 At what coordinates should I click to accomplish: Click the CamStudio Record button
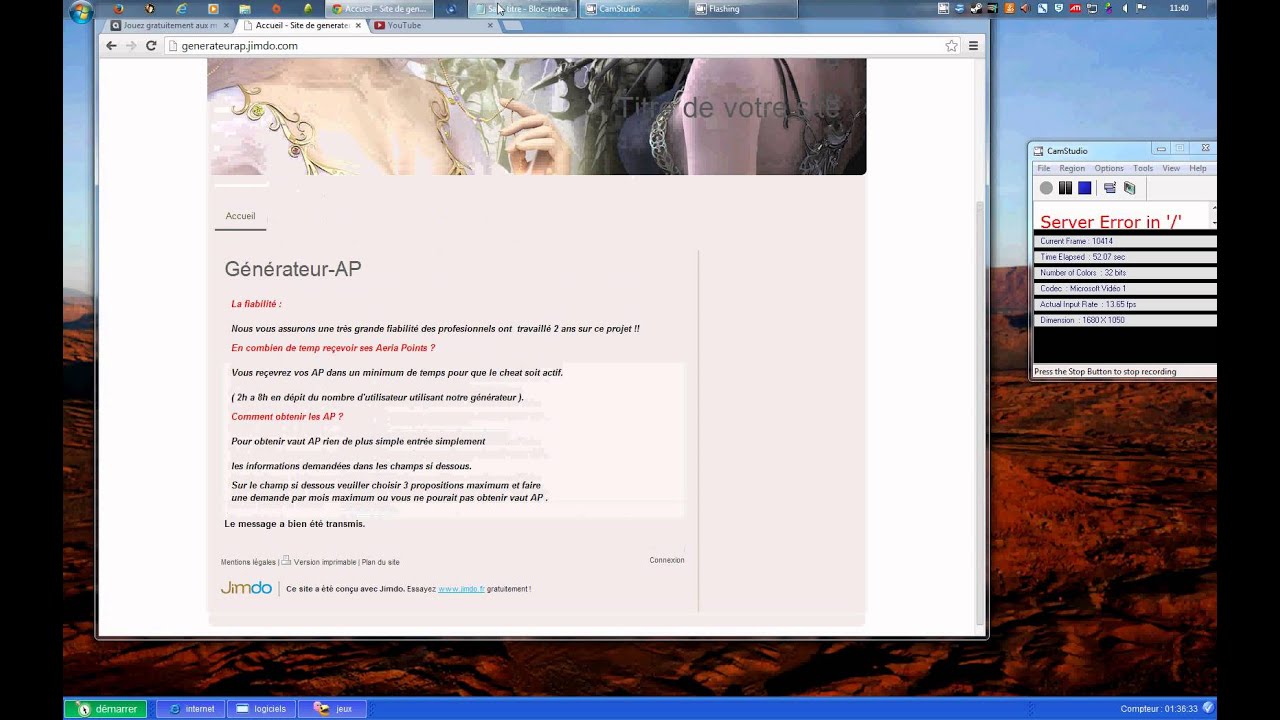coord(1046,188)
